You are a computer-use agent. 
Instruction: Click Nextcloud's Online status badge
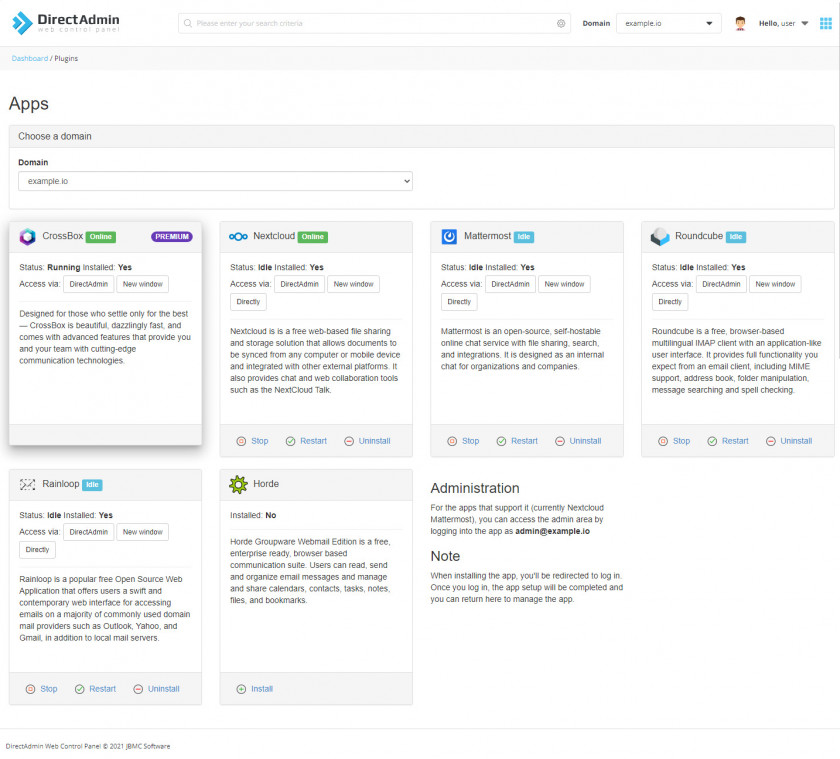[x=312, y=236]
